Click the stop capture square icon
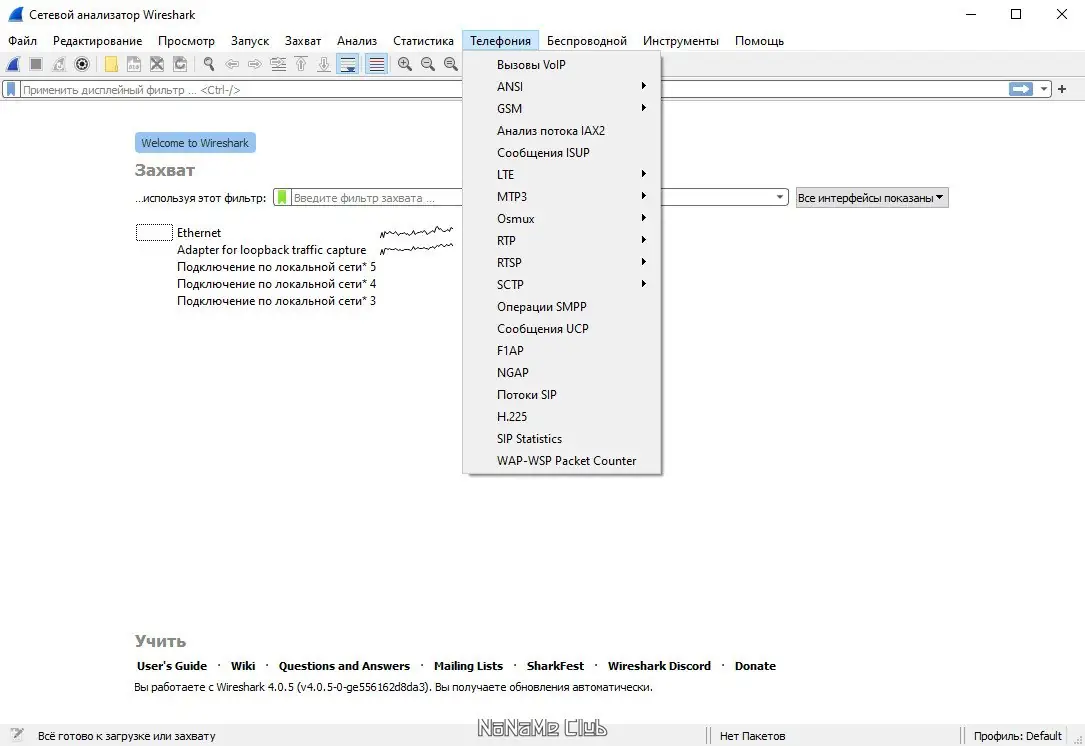This screenshot has width=1085, height=746. (x=36, y=64)
